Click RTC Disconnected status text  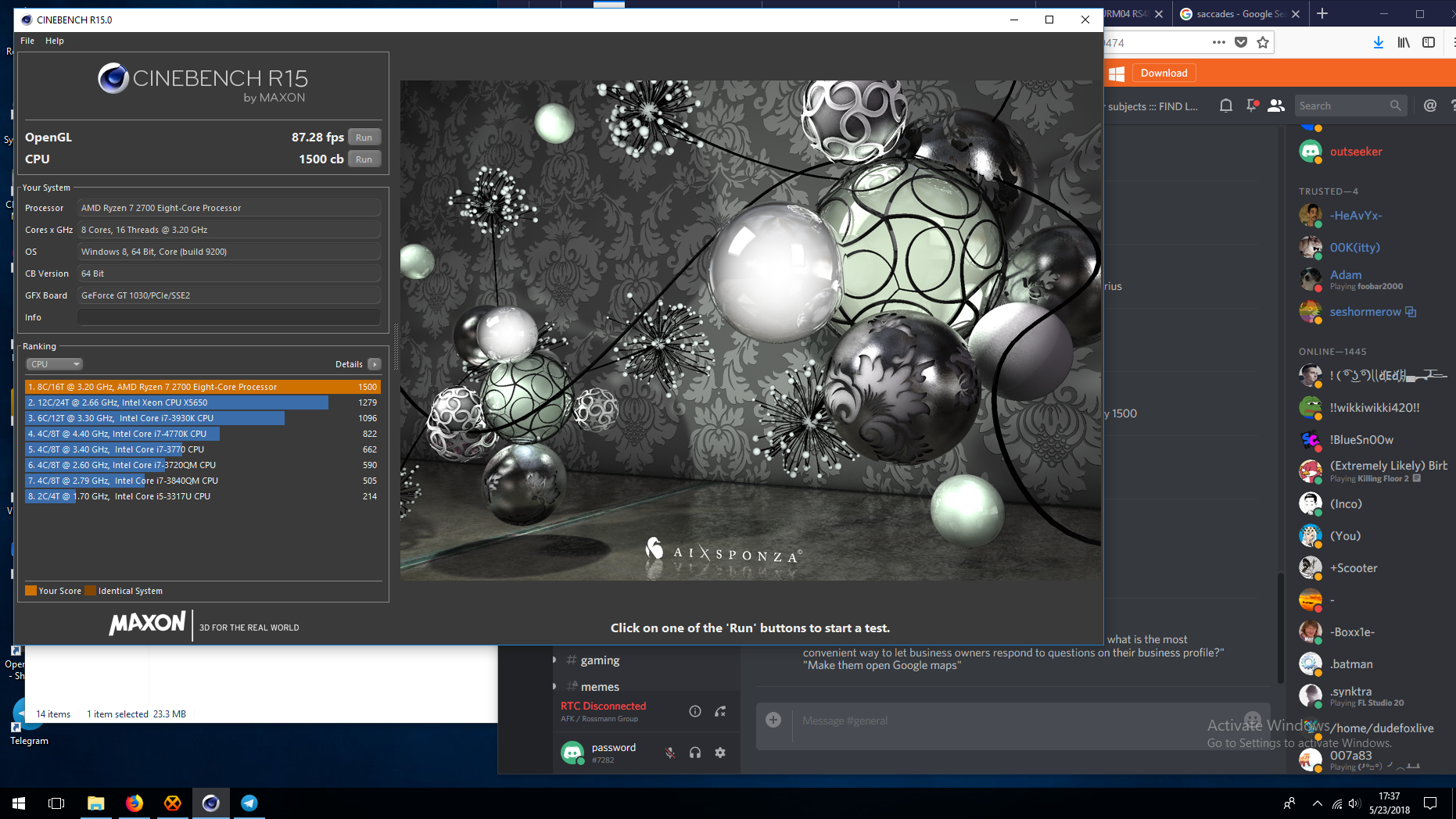coord(603,706)
